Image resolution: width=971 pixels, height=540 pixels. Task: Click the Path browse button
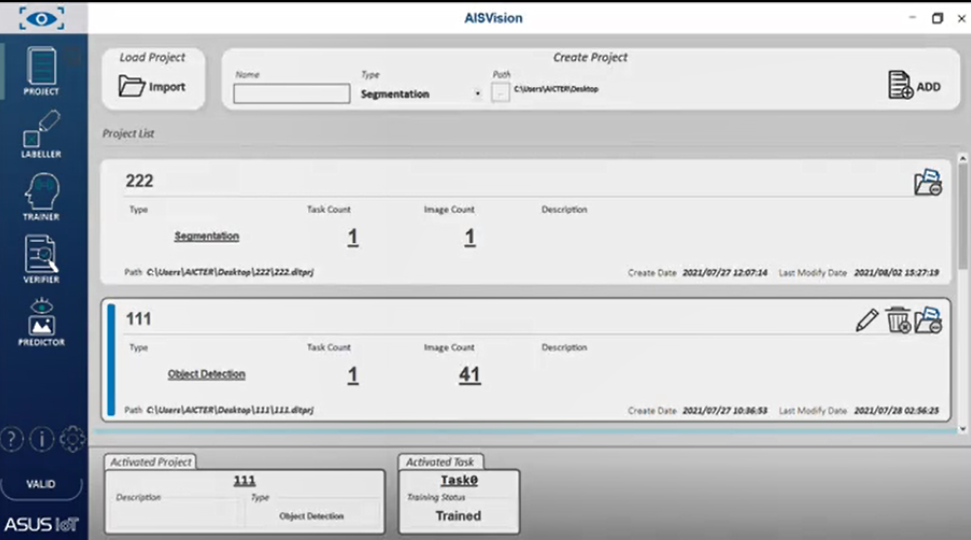[x=501, y=93]
